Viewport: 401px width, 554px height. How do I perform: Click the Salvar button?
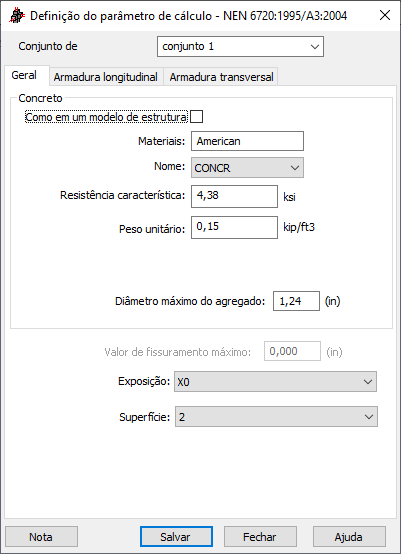(176, 536)
